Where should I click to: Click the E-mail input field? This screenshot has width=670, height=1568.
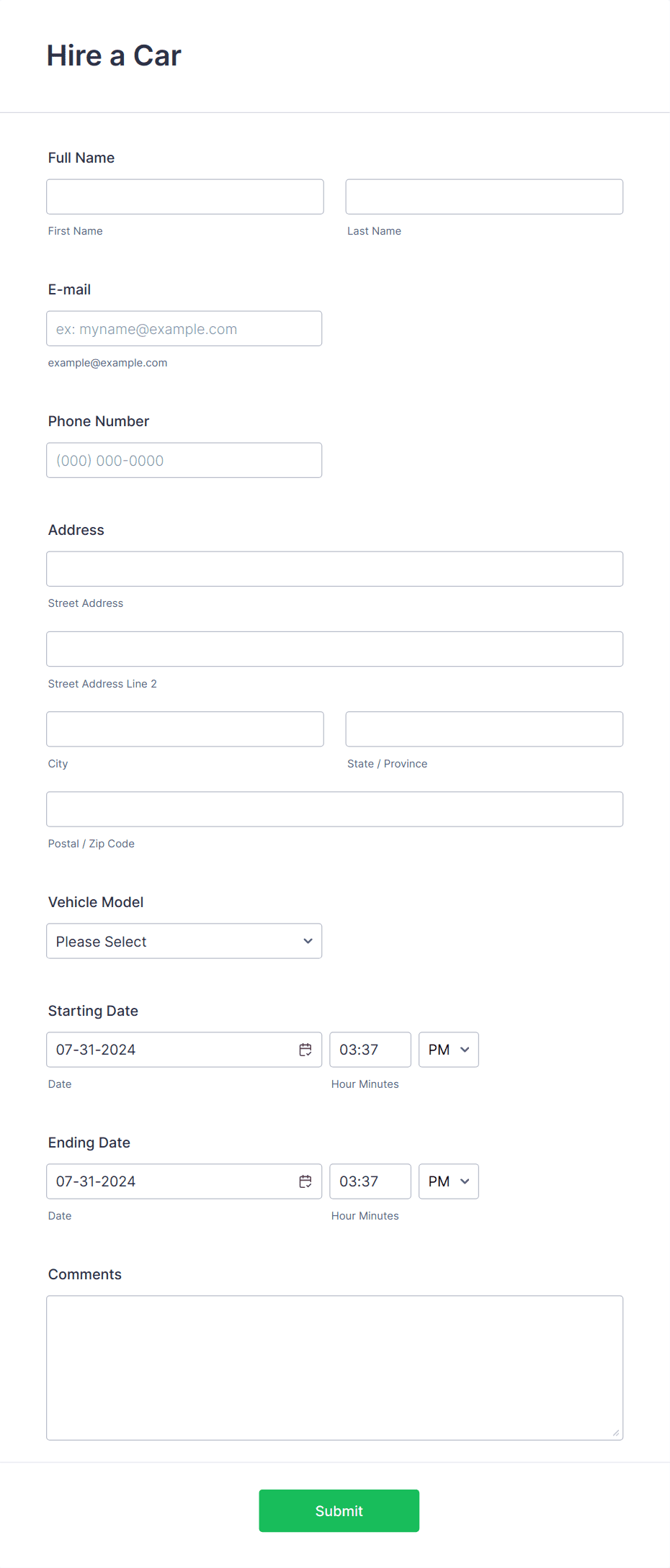coord(184,328)
